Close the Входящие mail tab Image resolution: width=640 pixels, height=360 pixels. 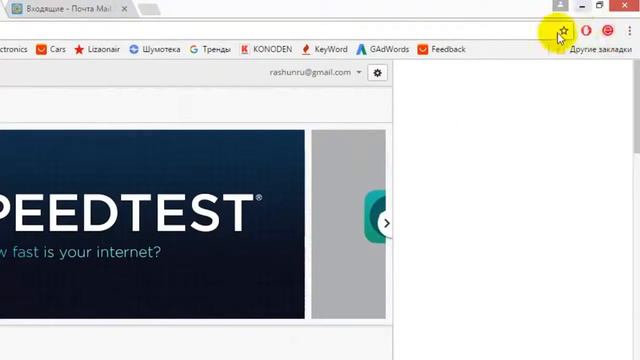tap(124, 9)
